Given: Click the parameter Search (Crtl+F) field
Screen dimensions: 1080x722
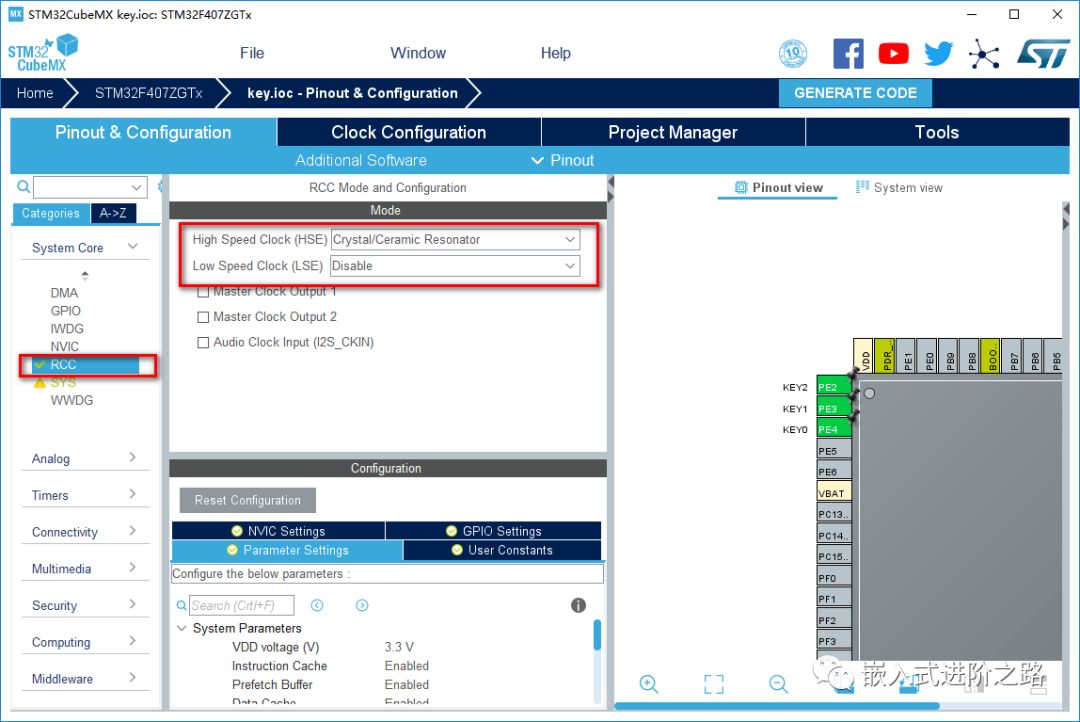Looking at the screenshot, I should tap(242, 605).
